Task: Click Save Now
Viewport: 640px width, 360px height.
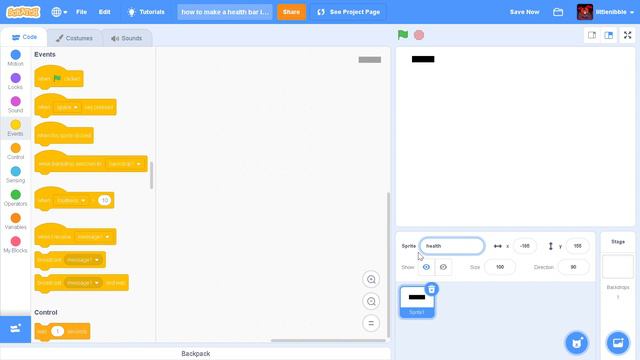Action: (524, 12)
